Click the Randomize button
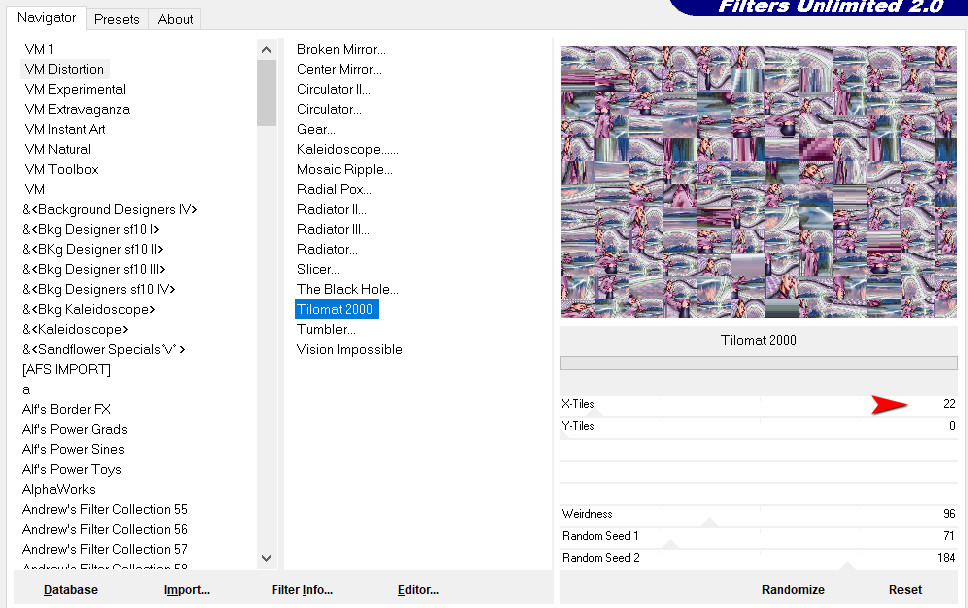Image resolution: width=968 pixels, height=608 pixels. [x=792, y=589]
